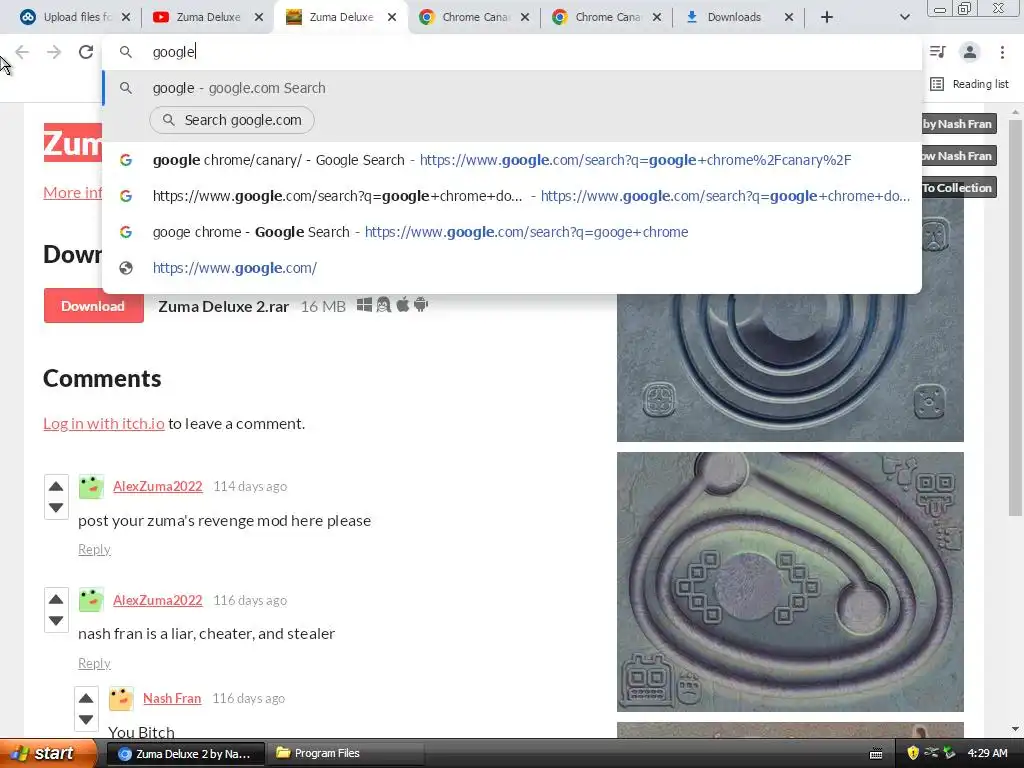Expand the tab search chevron
The height and width of the screenshot is (768, 1024).
[x=904, y=17]
